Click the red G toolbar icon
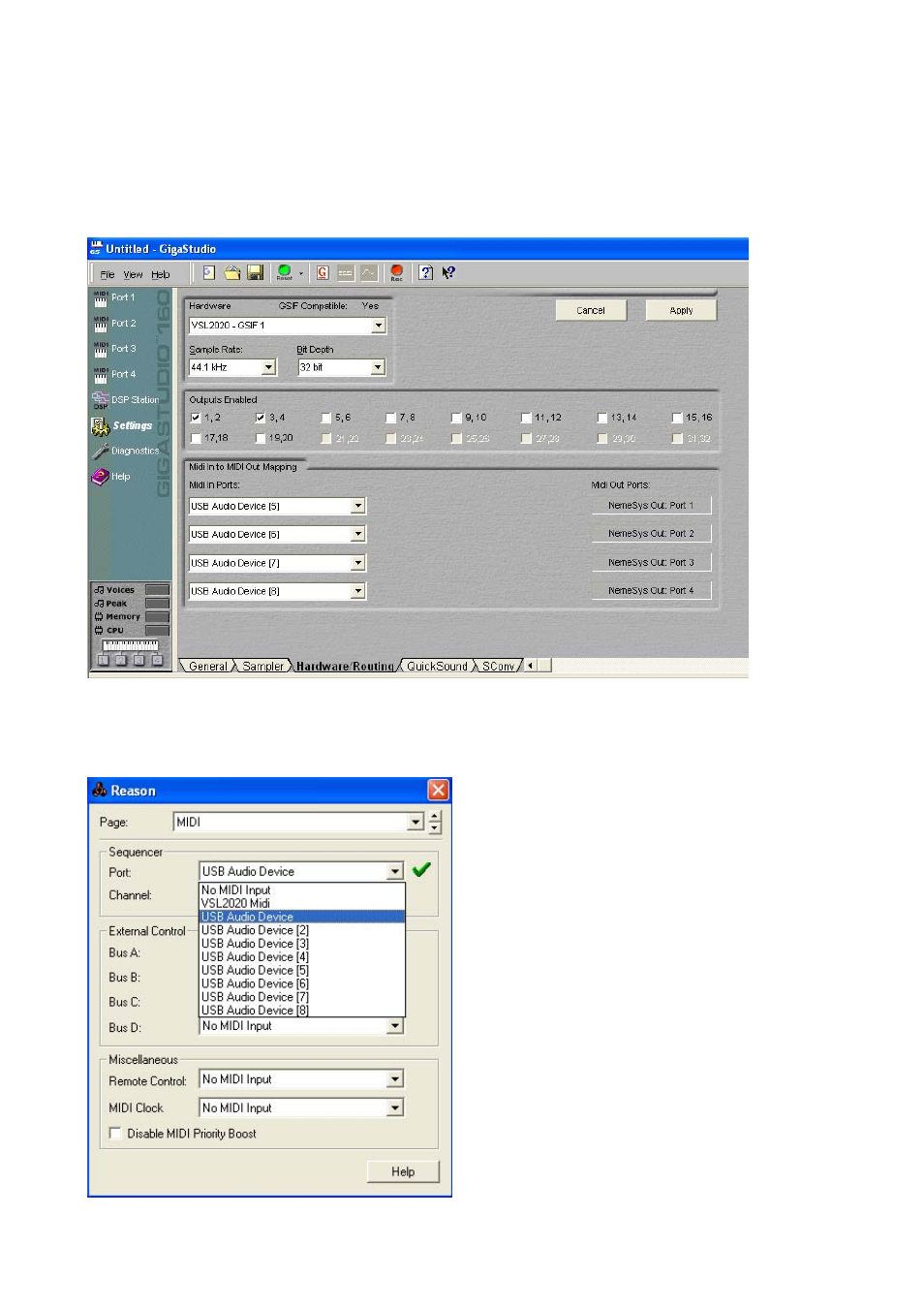The height and width of the screenshot is (1309, 924). [323, 273]
